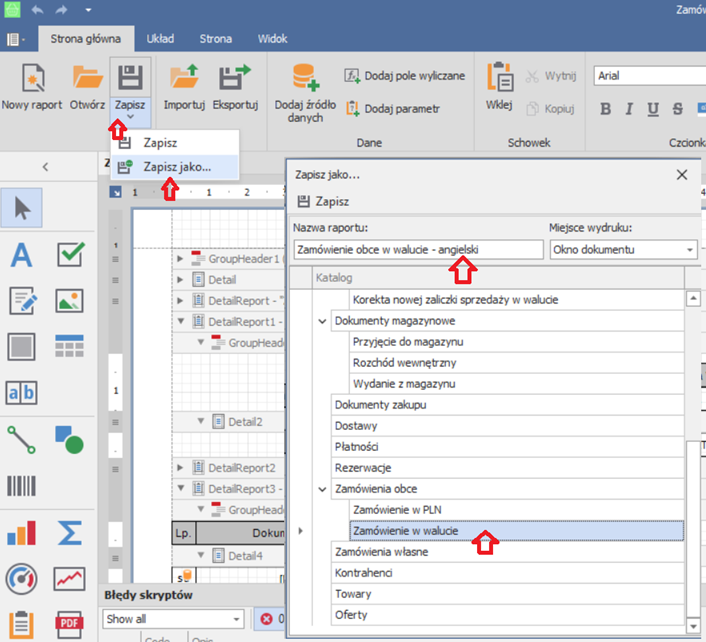The height and width of the screenshot is (642, 706).
Task: Open a report with Otwórz
Action: click(88, 78)
